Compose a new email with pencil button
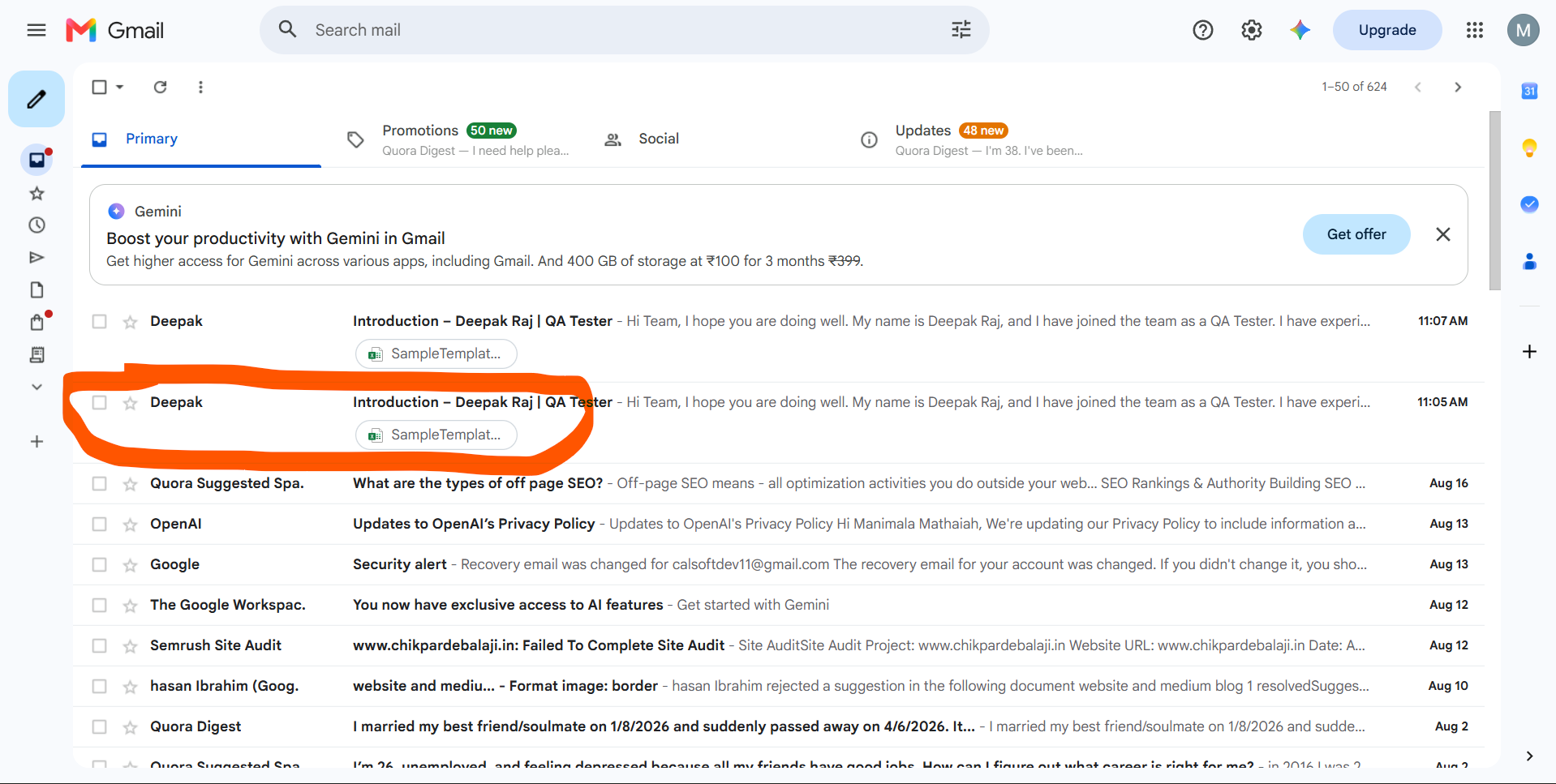Screen dimensions: 1556x784 coord(37,99)
